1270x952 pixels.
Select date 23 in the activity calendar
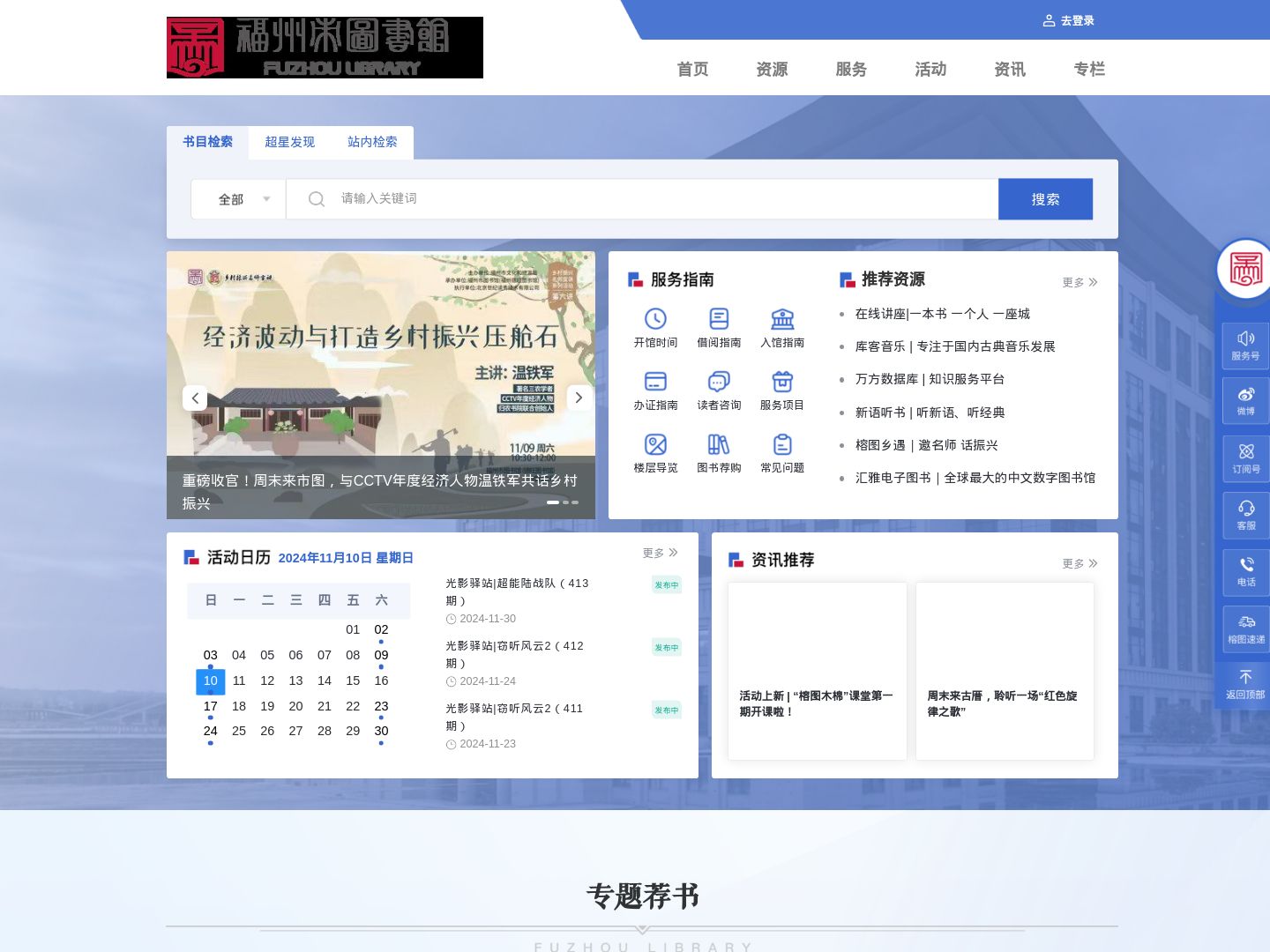click(381, 706)
